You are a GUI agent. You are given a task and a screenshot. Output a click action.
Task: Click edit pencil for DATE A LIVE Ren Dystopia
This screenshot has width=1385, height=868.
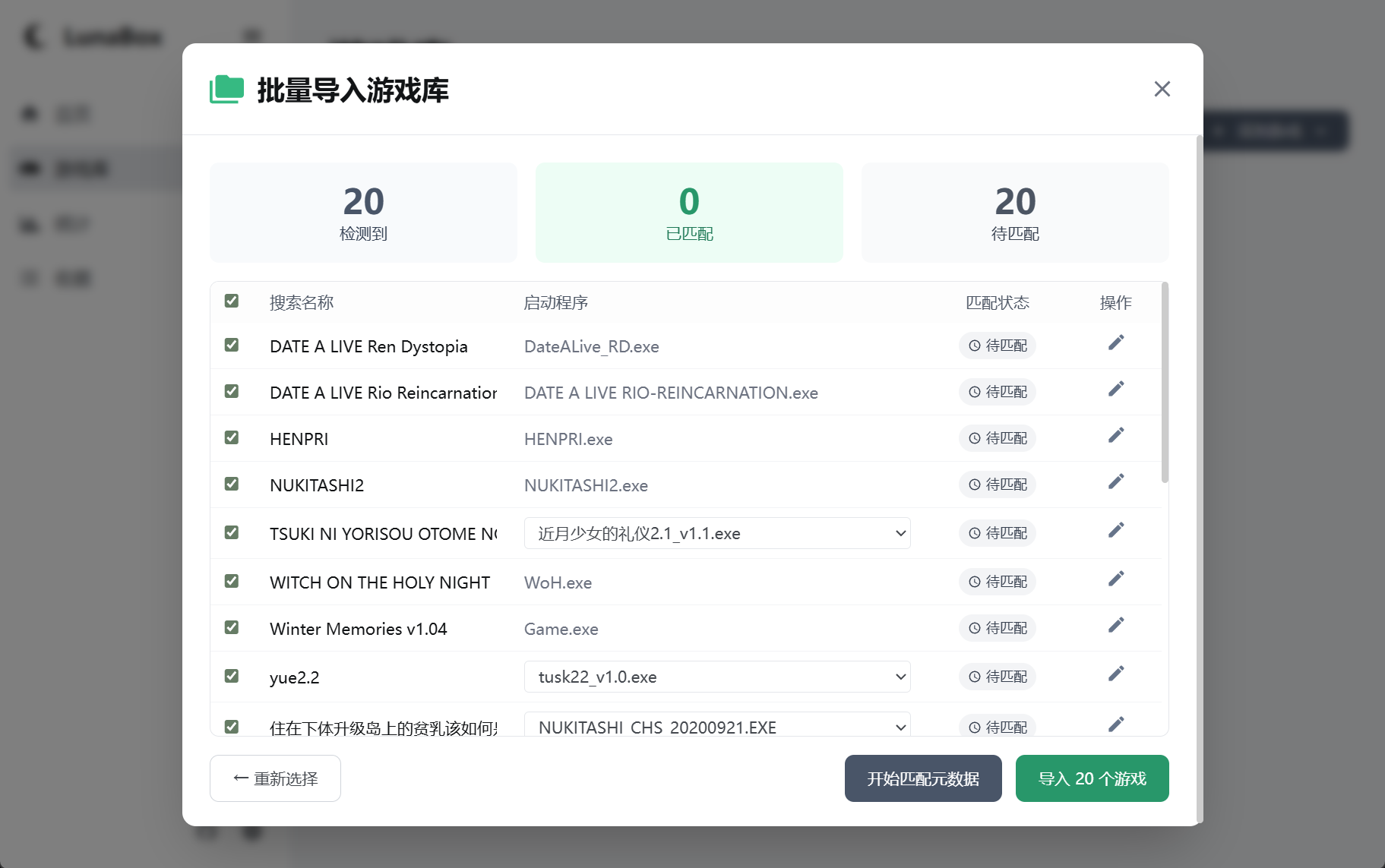tap(1115, 343)
